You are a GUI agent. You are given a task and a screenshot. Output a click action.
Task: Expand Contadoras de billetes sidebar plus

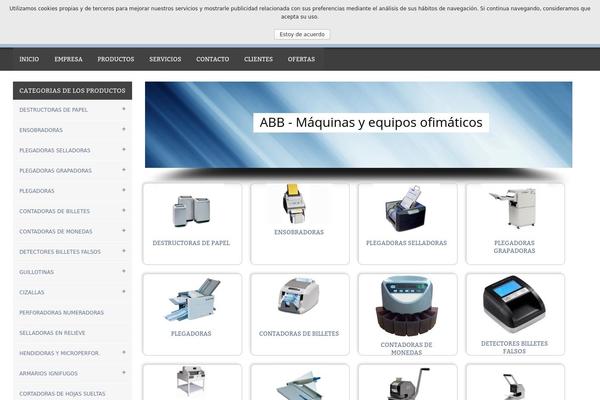[x=124, y=211]
